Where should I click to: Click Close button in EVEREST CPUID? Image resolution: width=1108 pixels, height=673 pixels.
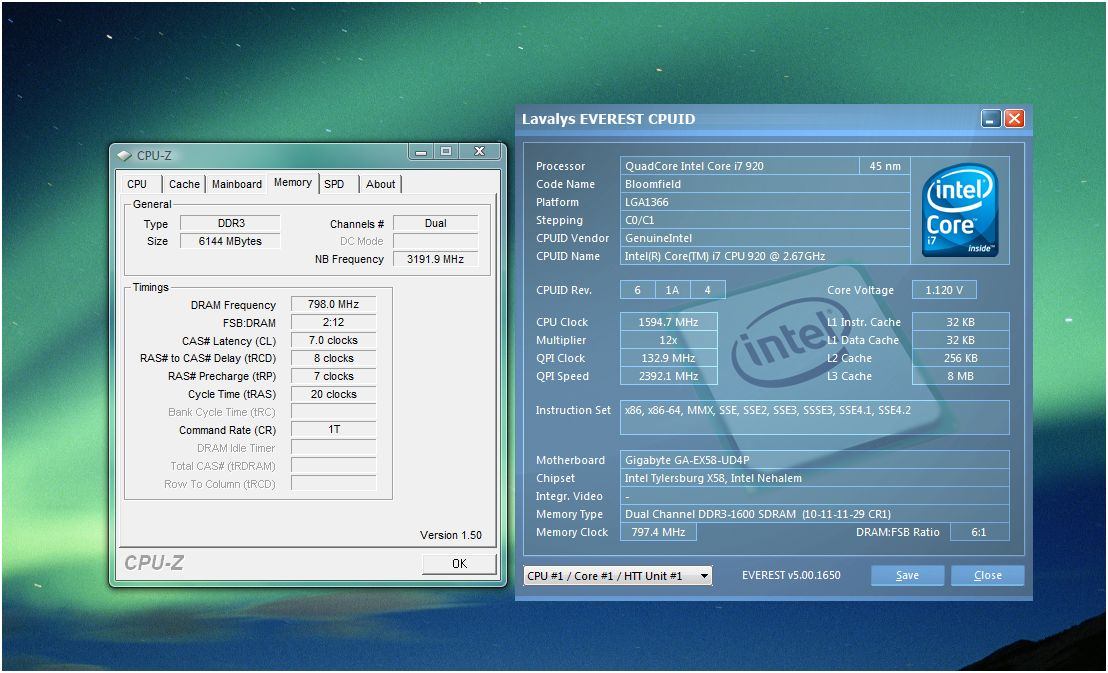click(987, 575)
